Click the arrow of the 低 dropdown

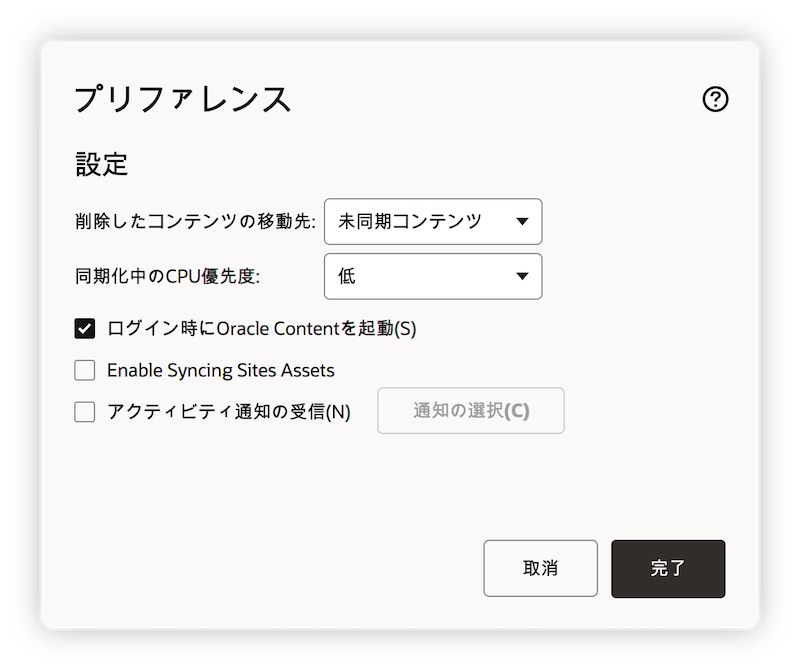522,276
